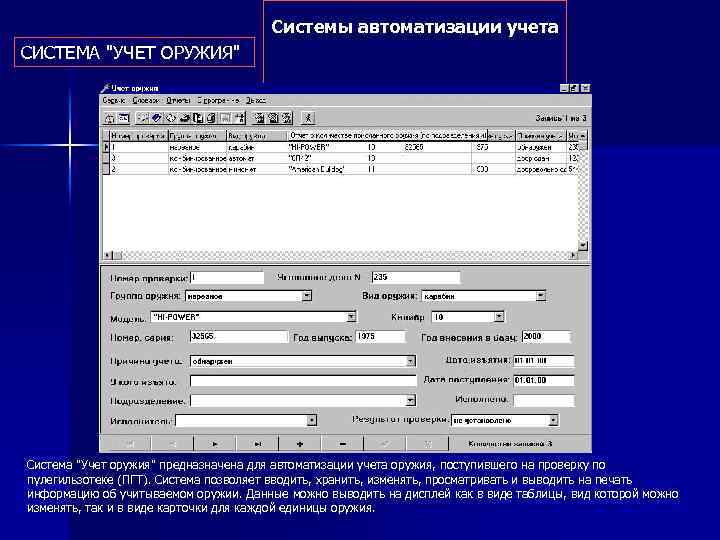Screen dimensions: 720x540
Task: Click the running man exit icon in toolbar
Action: tap(308, 118)
